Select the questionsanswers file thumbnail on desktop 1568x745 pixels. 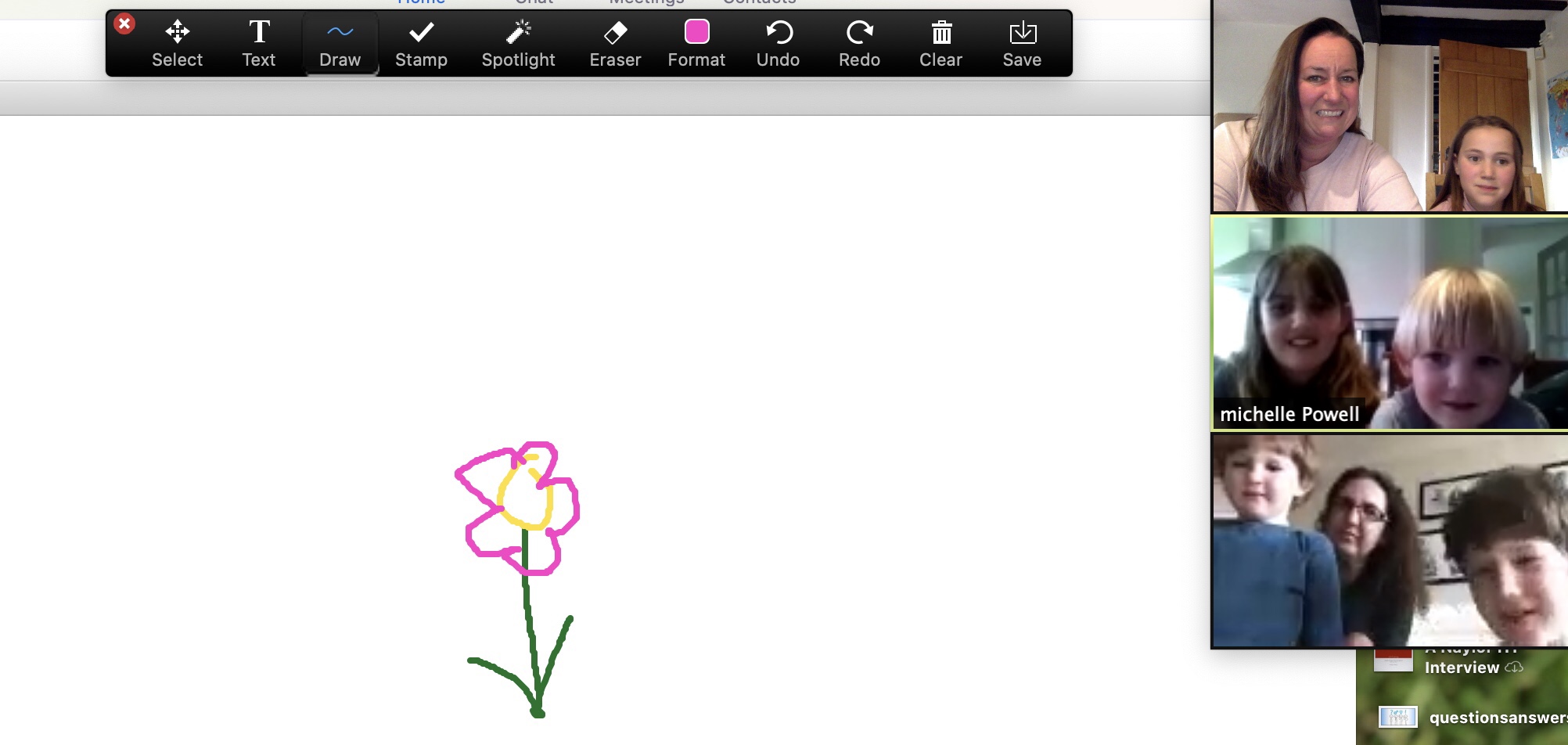pyautogui.click(x=1397, y=717)
